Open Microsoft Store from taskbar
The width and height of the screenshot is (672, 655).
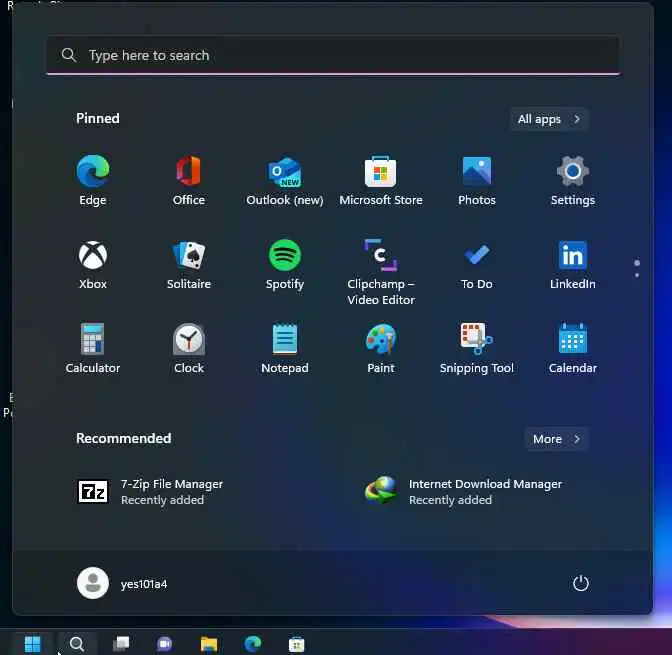click(297, 644)
